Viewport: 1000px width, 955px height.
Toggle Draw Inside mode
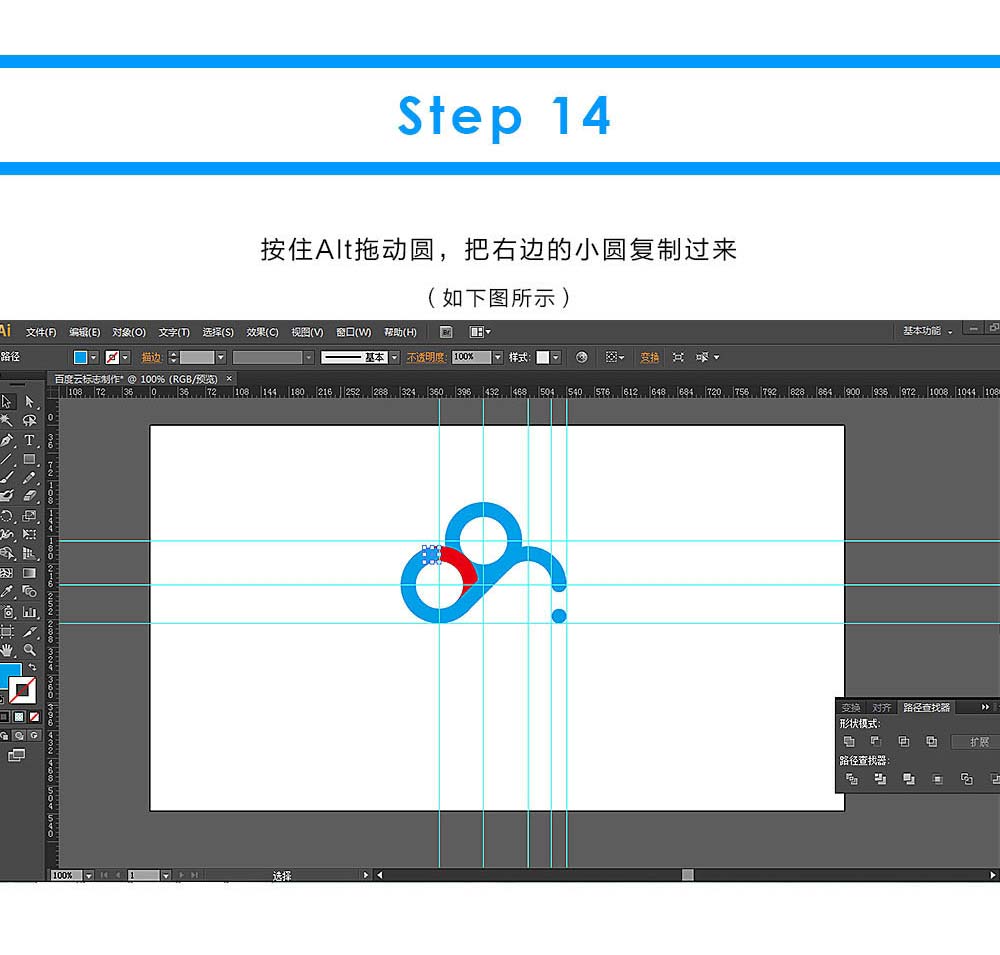pos(34,736)
